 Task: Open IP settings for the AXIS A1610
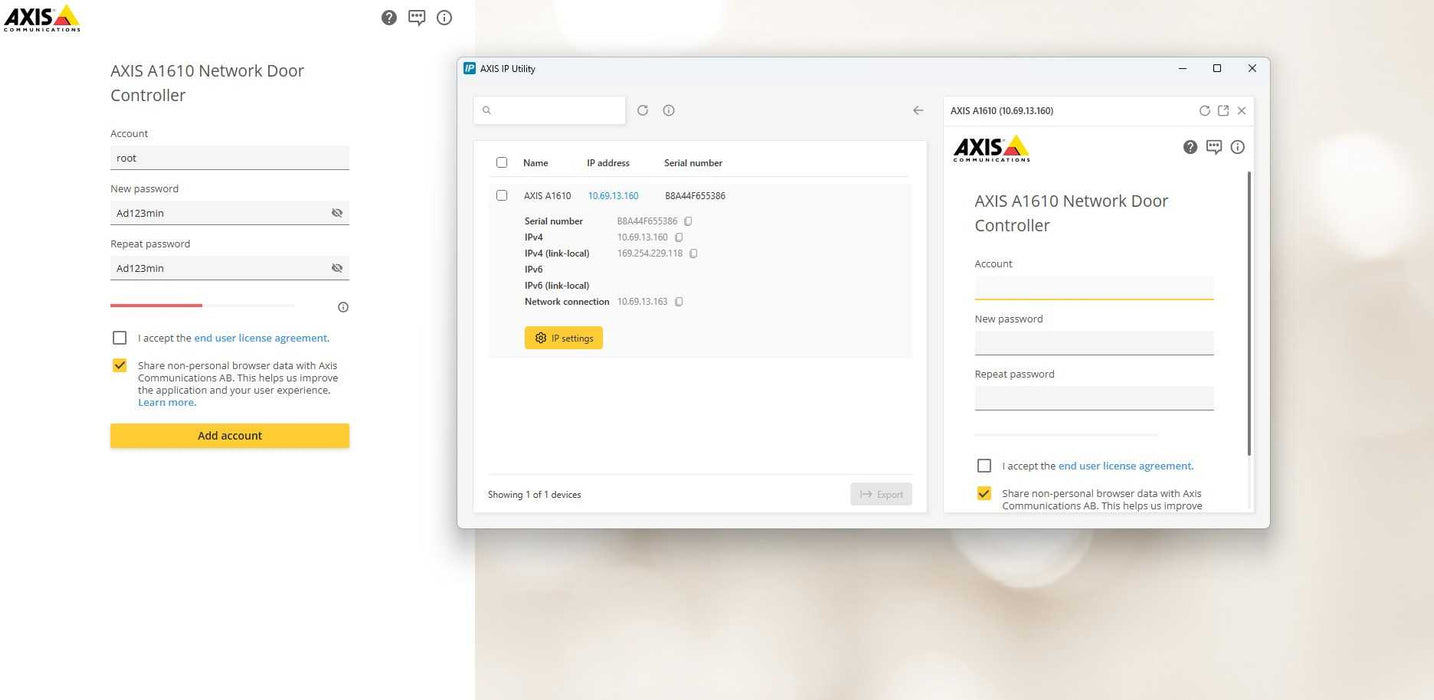coord(564,338)
